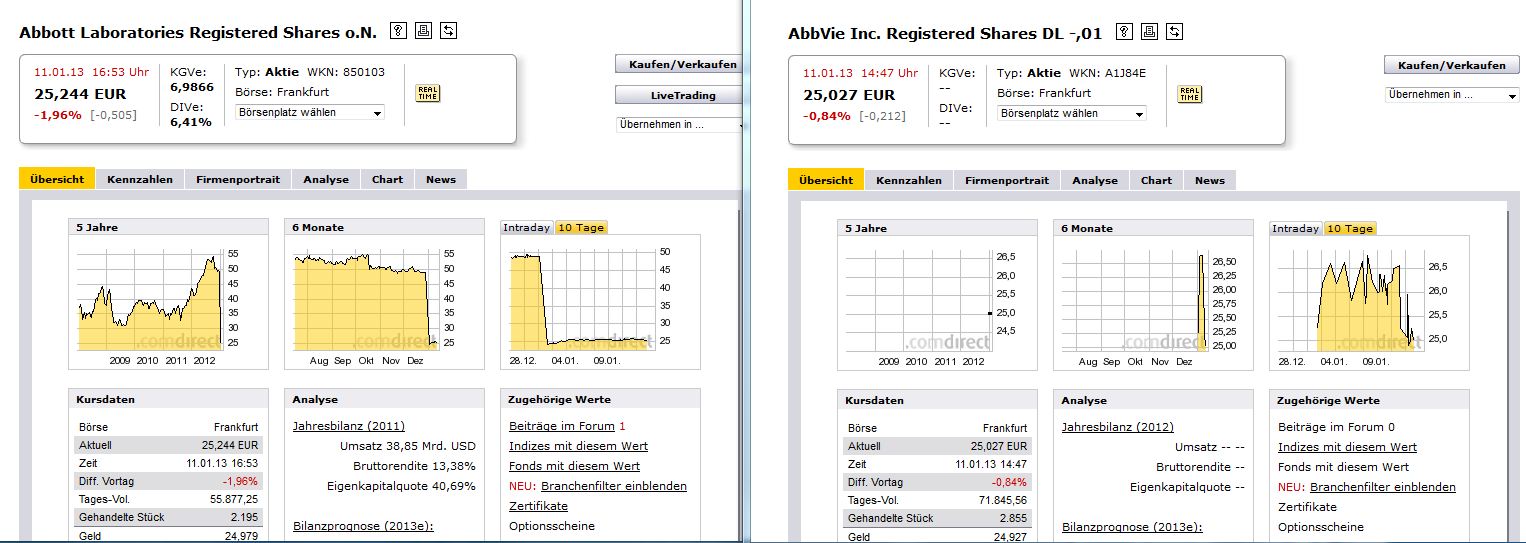
Task: Open Jahresbilanz (2012) link in AbbVie window
Action: click(1118, 427)
